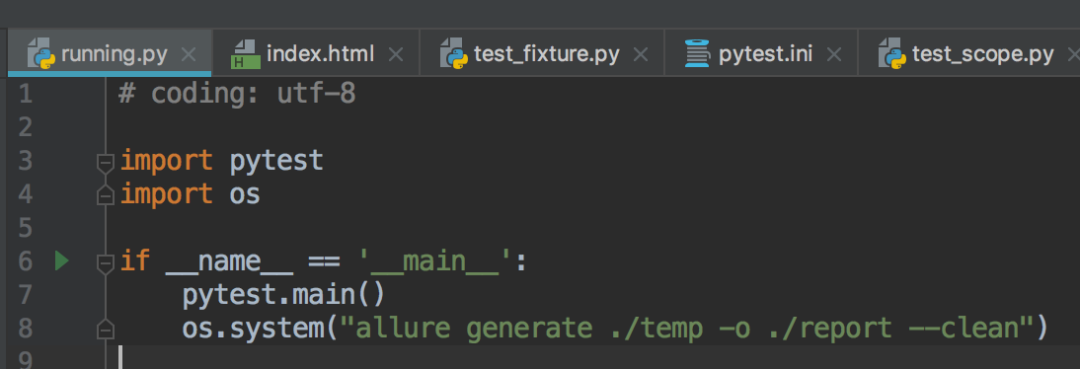Click line number 1 in the gutter

[x=25, y=94]
